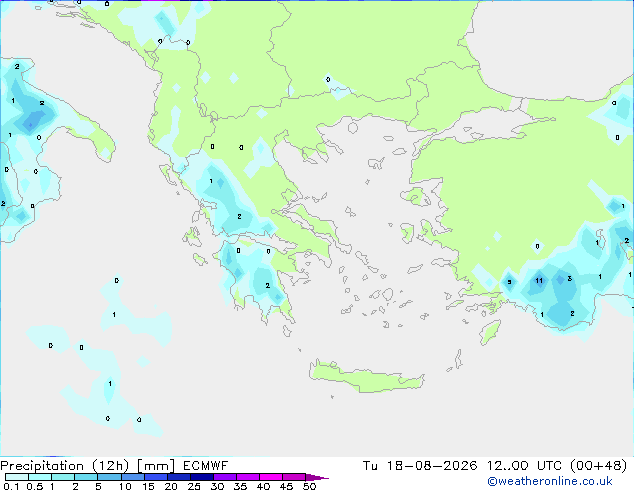Click the 0.1–0.5 mm palest legend swatch

(x=17, y=477)
